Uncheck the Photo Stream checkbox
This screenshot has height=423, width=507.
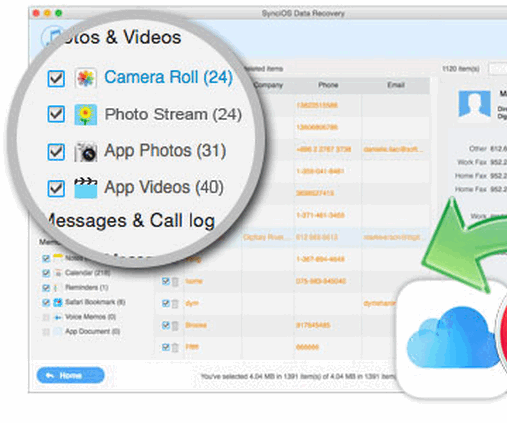[56, 114]
